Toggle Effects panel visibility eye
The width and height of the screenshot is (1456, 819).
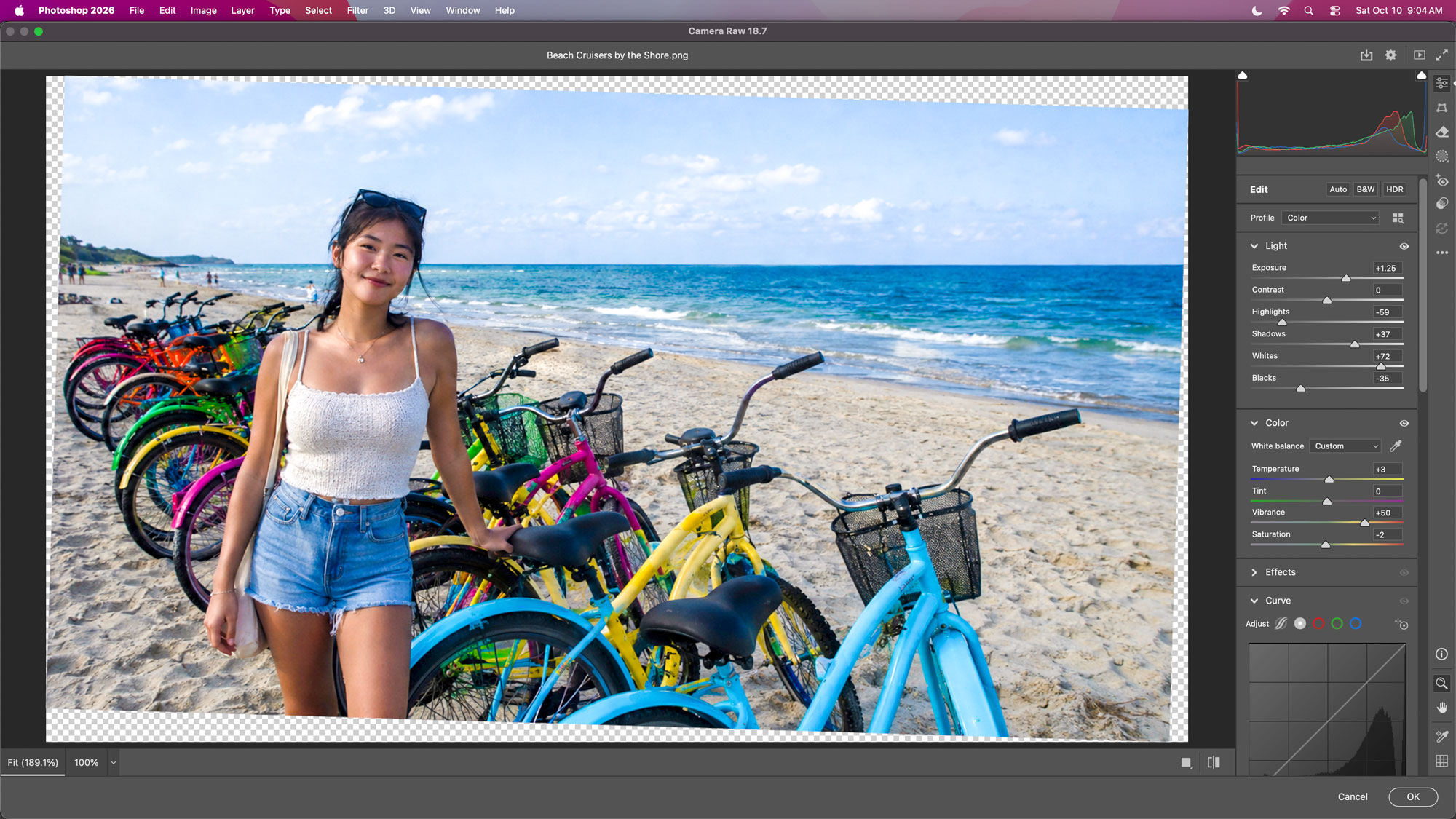pyautogui.click(x=1404, y=572)
